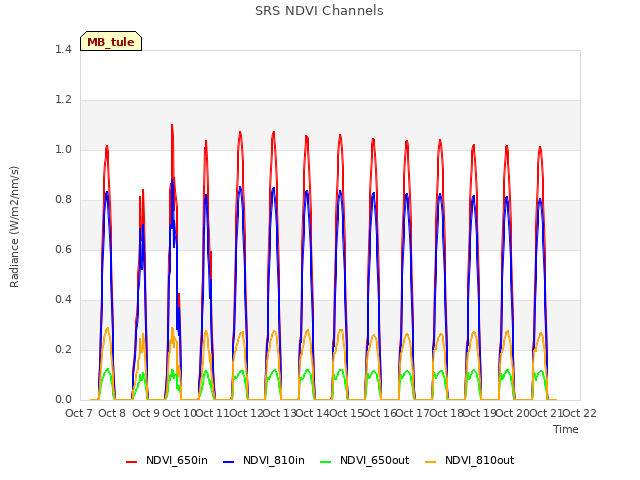
Task: Click the Time axis label
Action: (566, 429)
